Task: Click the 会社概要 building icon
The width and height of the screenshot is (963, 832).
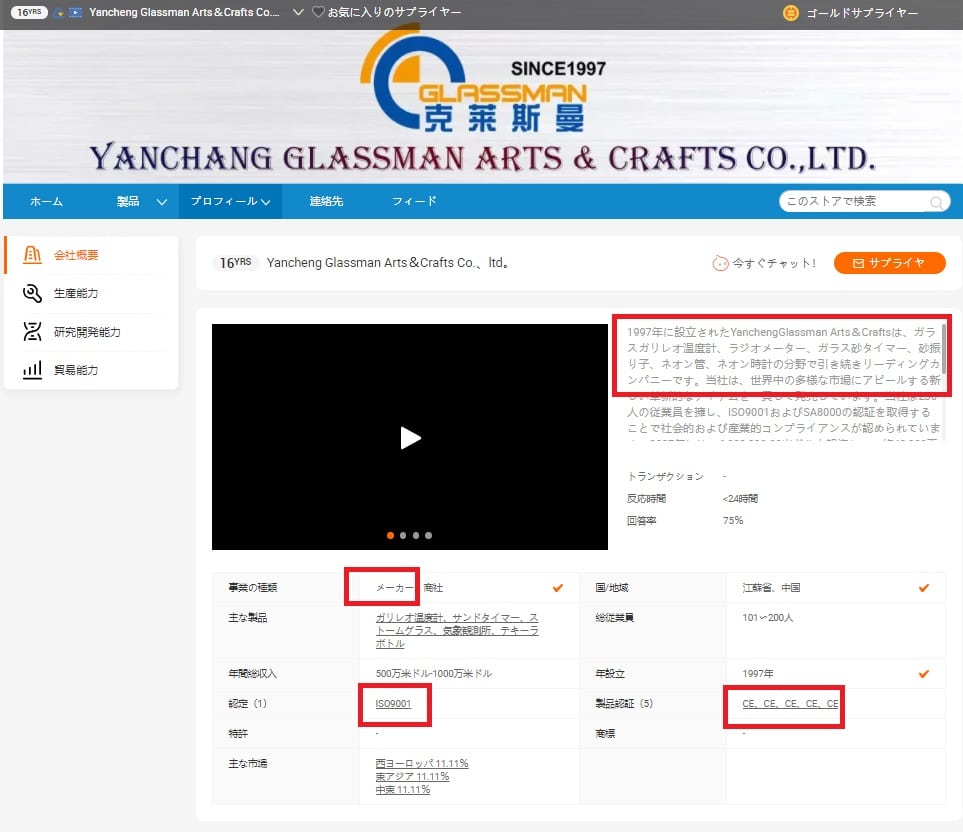Action: 33,255
